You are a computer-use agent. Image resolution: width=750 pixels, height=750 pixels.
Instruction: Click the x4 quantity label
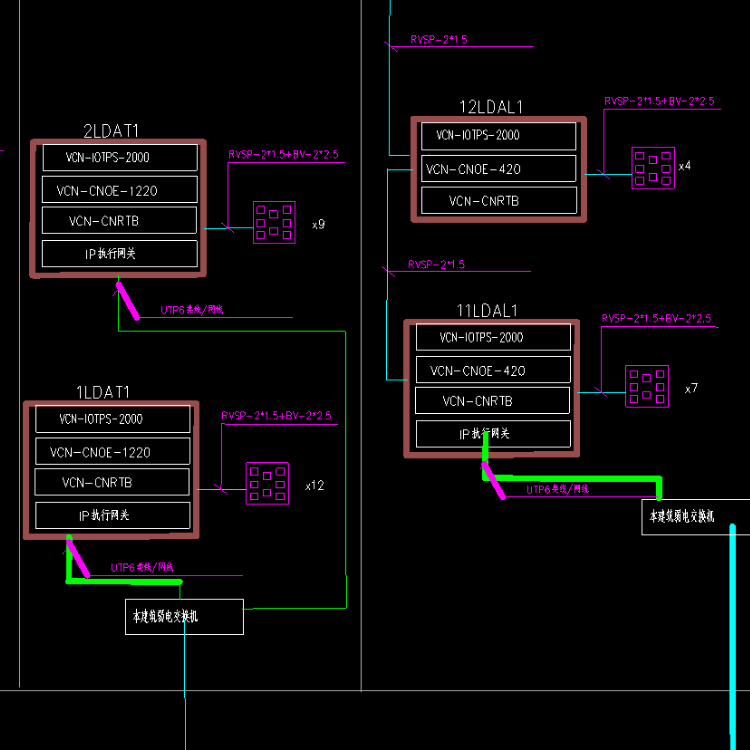point(685,166)
